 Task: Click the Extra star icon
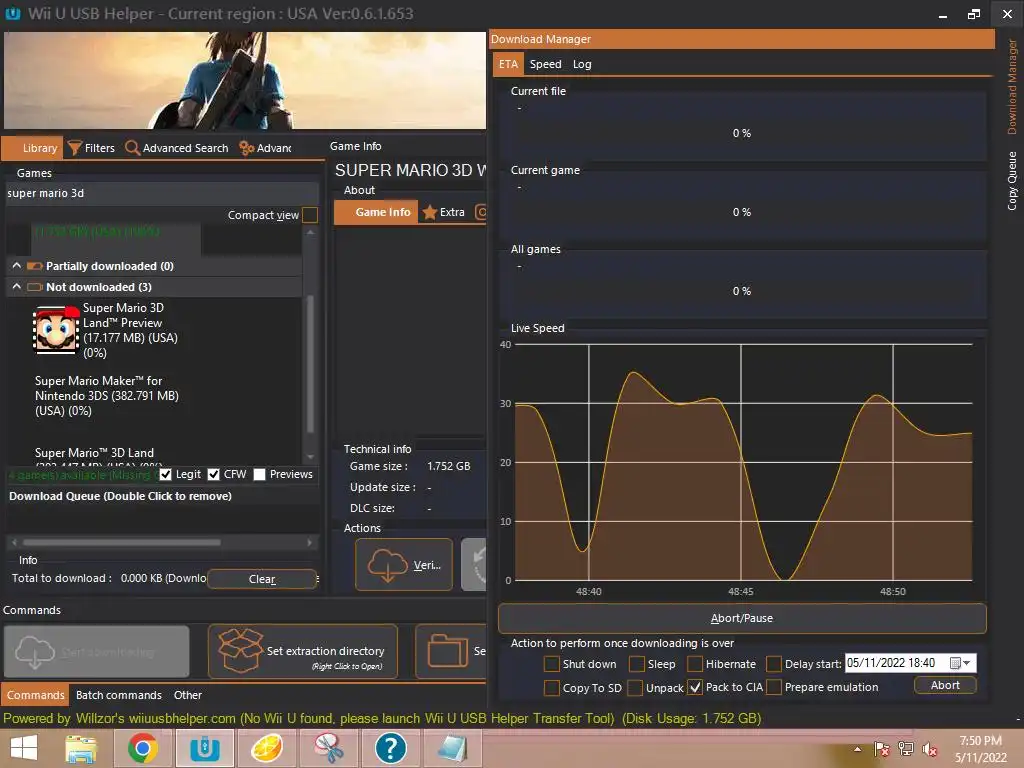pyautogui.click(x=430, y=212)
